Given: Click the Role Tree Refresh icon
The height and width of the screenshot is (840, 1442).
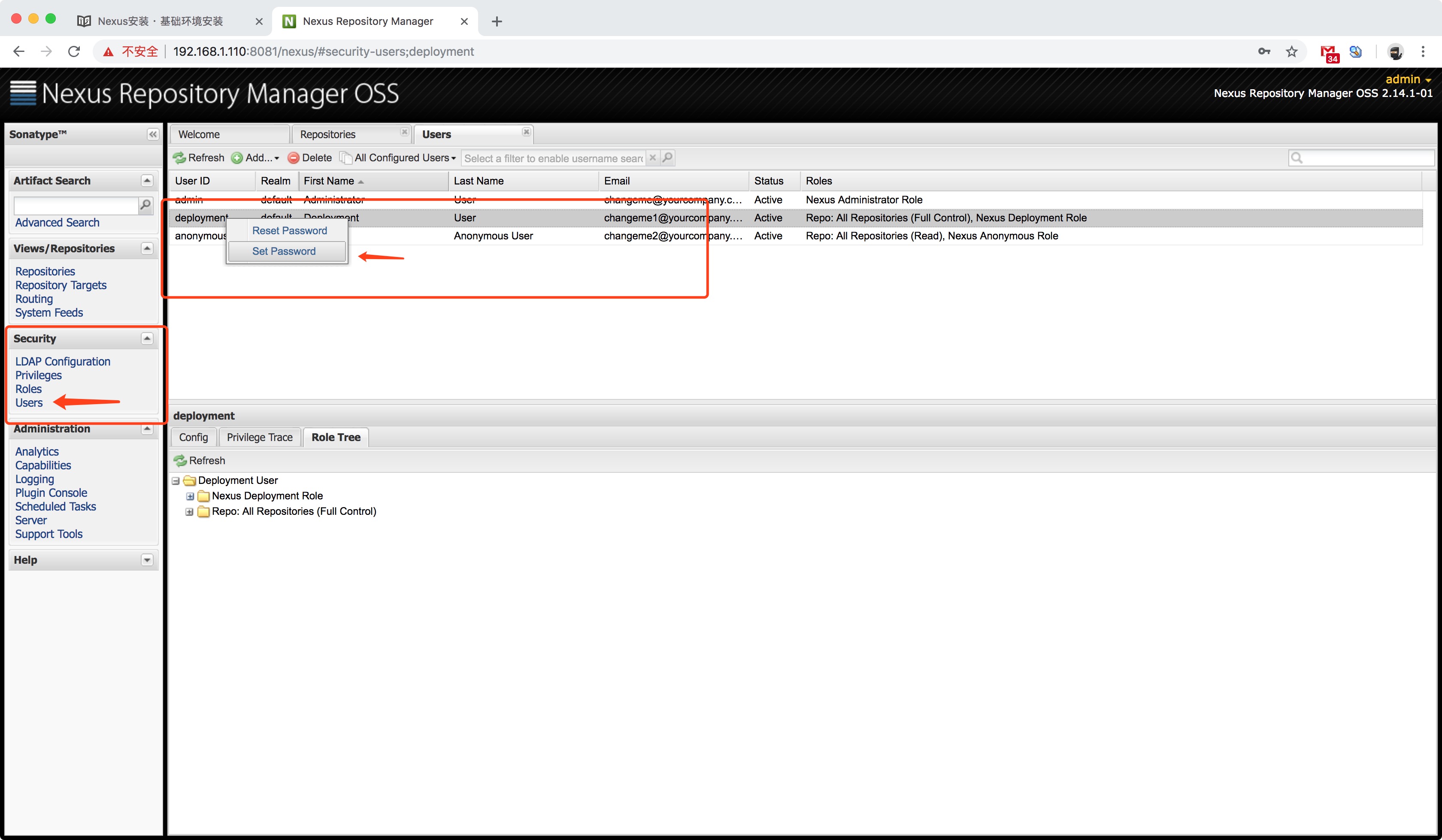Looking at the screenshot, I should coord(181,461).
